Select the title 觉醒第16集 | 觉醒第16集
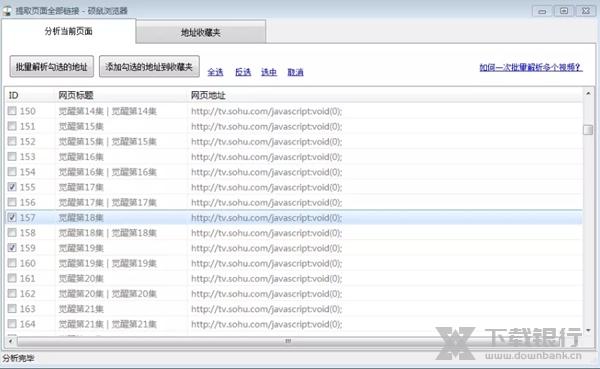This screenshot has height=369, width=600. click(108, 172)
